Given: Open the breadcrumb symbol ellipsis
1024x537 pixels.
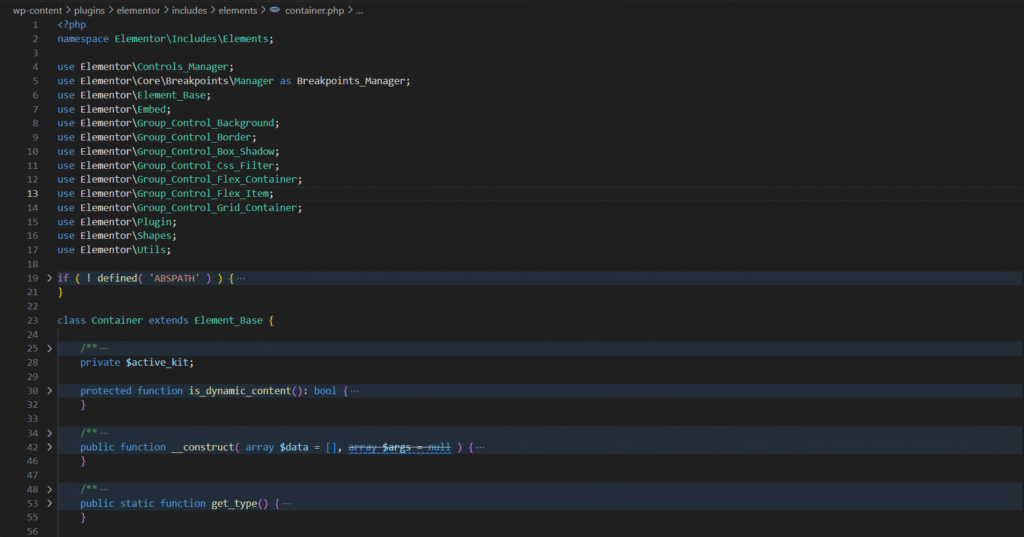Looking at the screenshot, I should click(x=360, y=9).
